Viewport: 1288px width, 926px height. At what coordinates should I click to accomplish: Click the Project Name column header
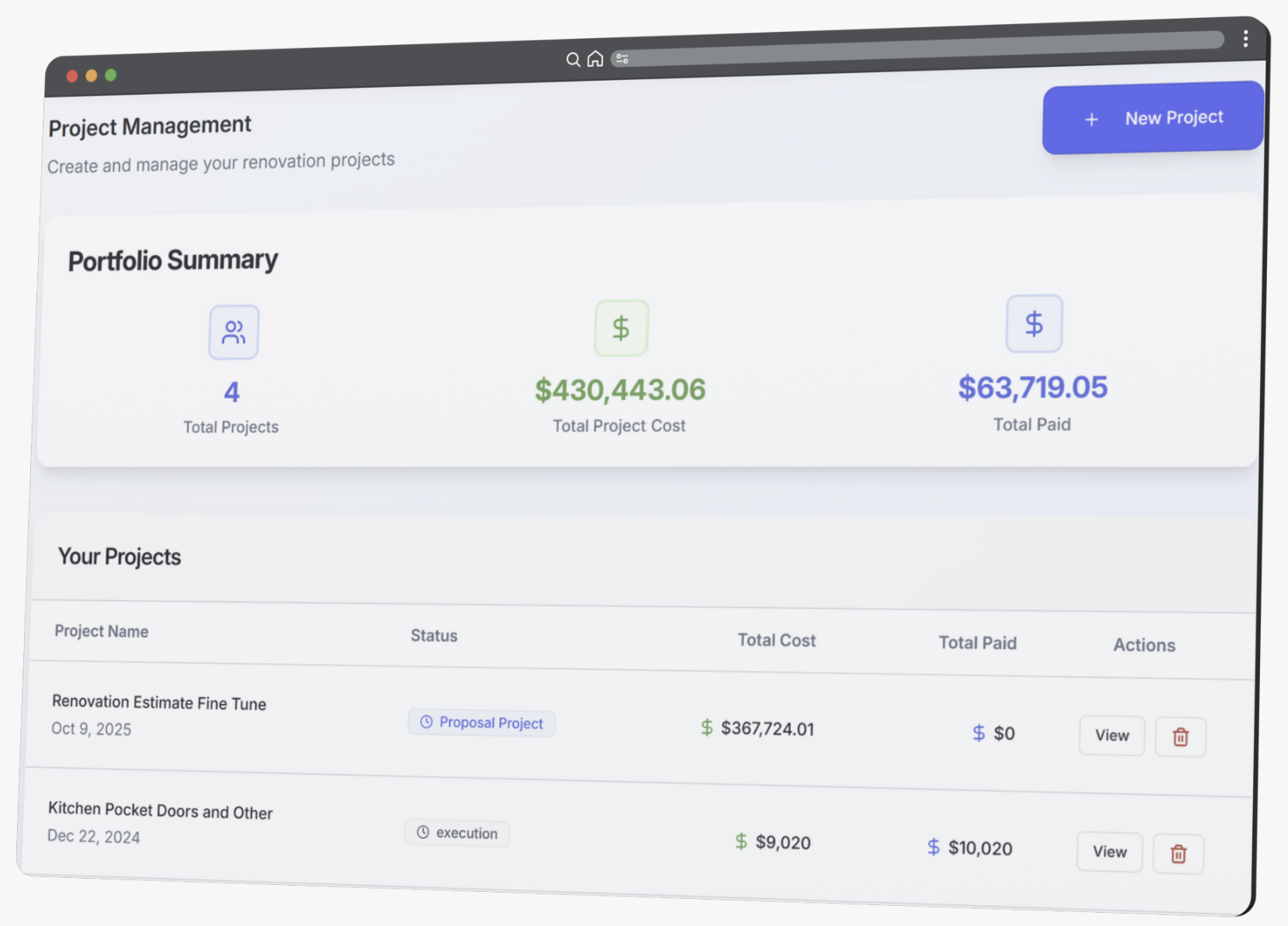pyautogui.click(x=101, y=631)
